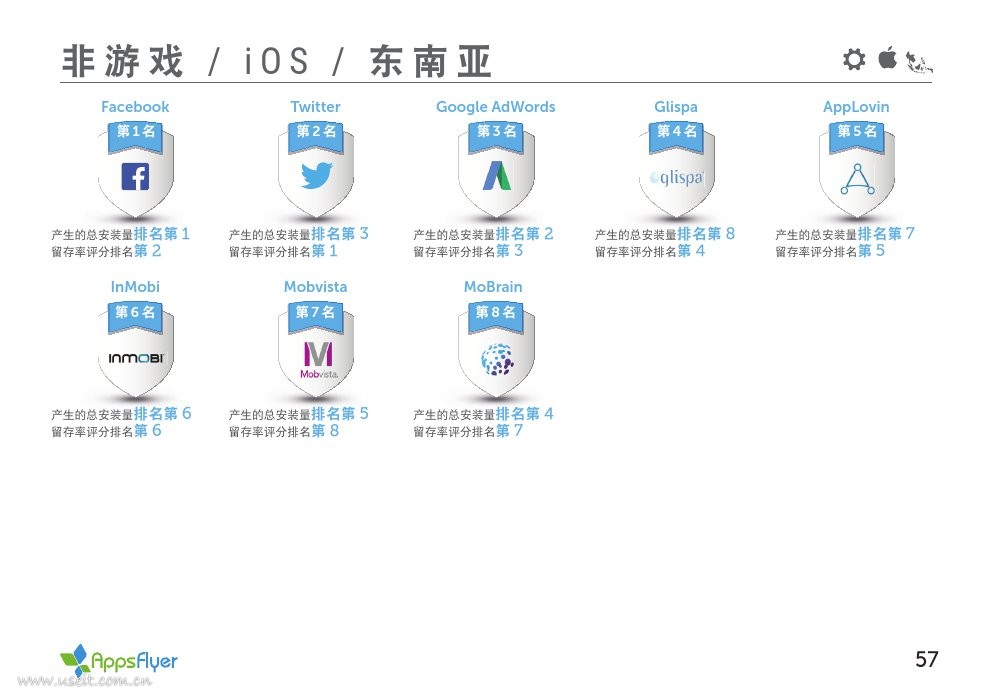
Task: Click the Glispa name heading
Action: coord(676,107)
